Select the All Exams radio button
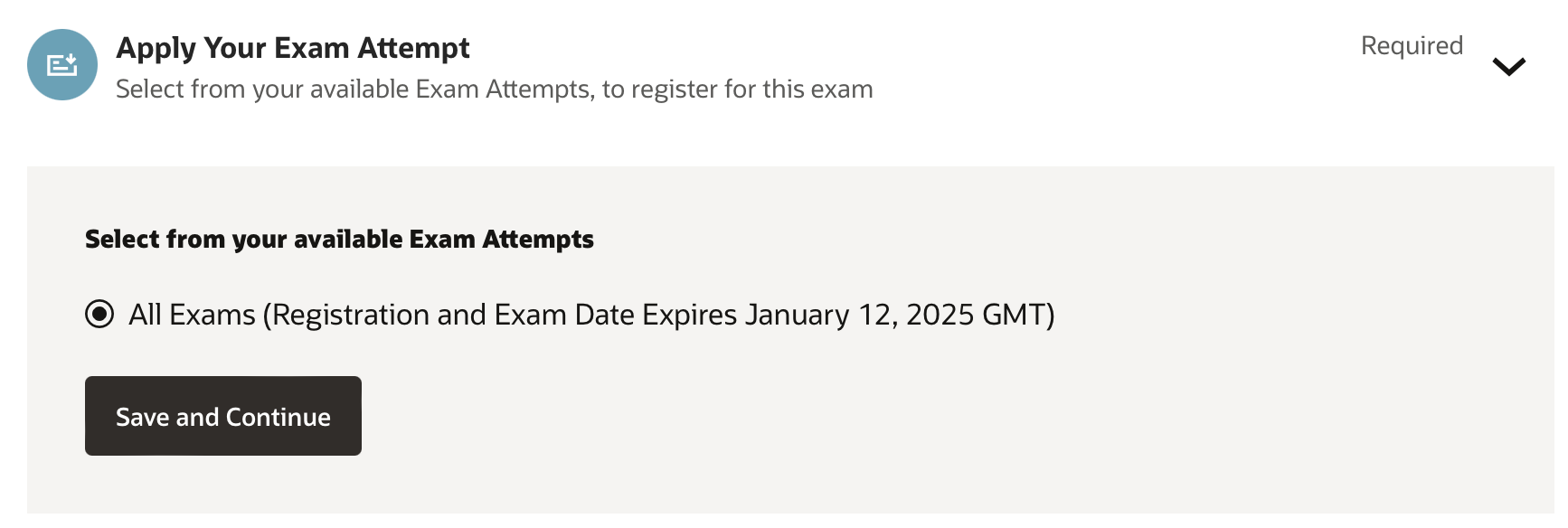 point(99,315)
